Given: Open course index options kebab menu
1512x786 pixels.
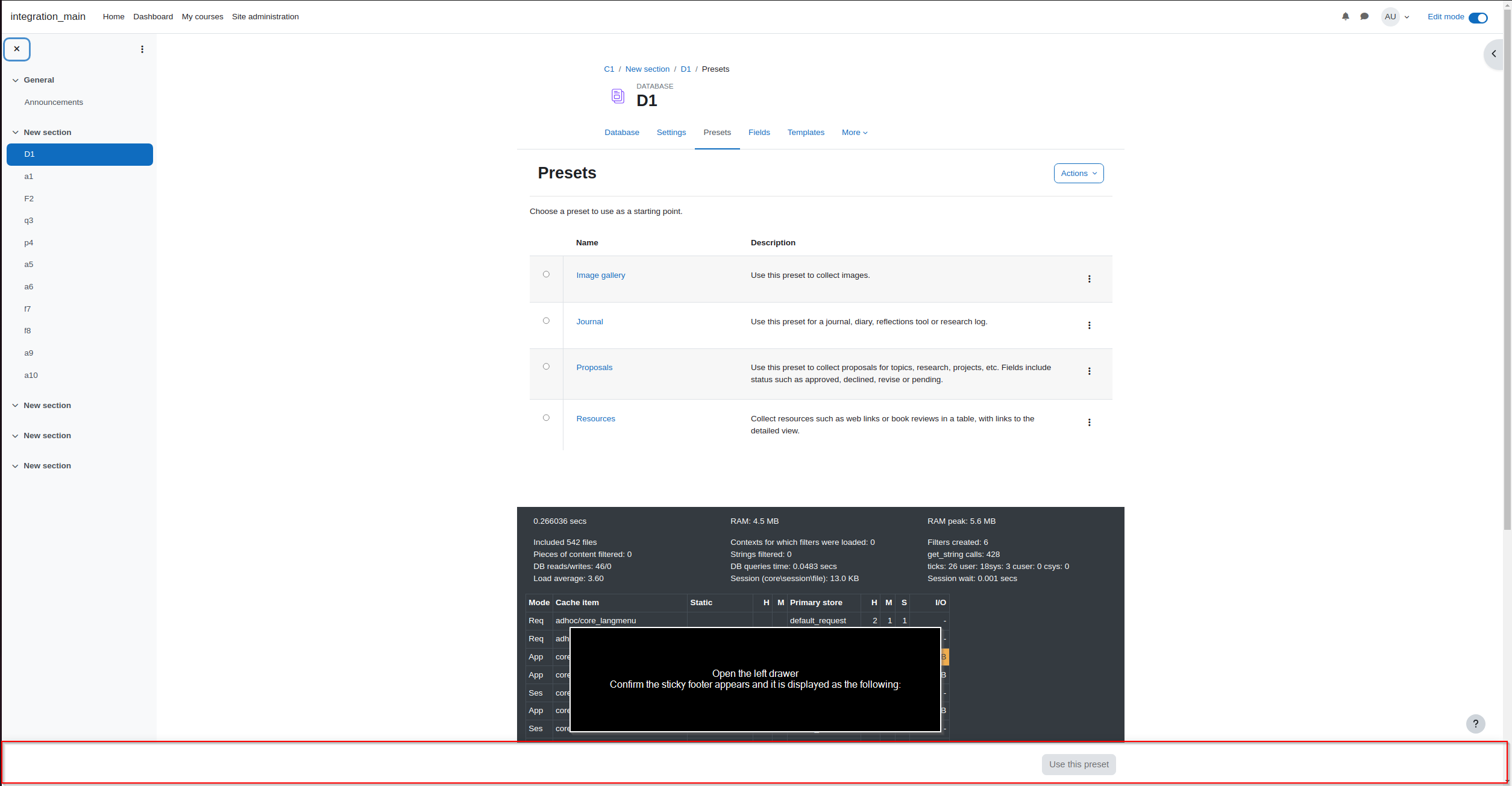Looking at the screenshot, I should (x=142, y=49).
